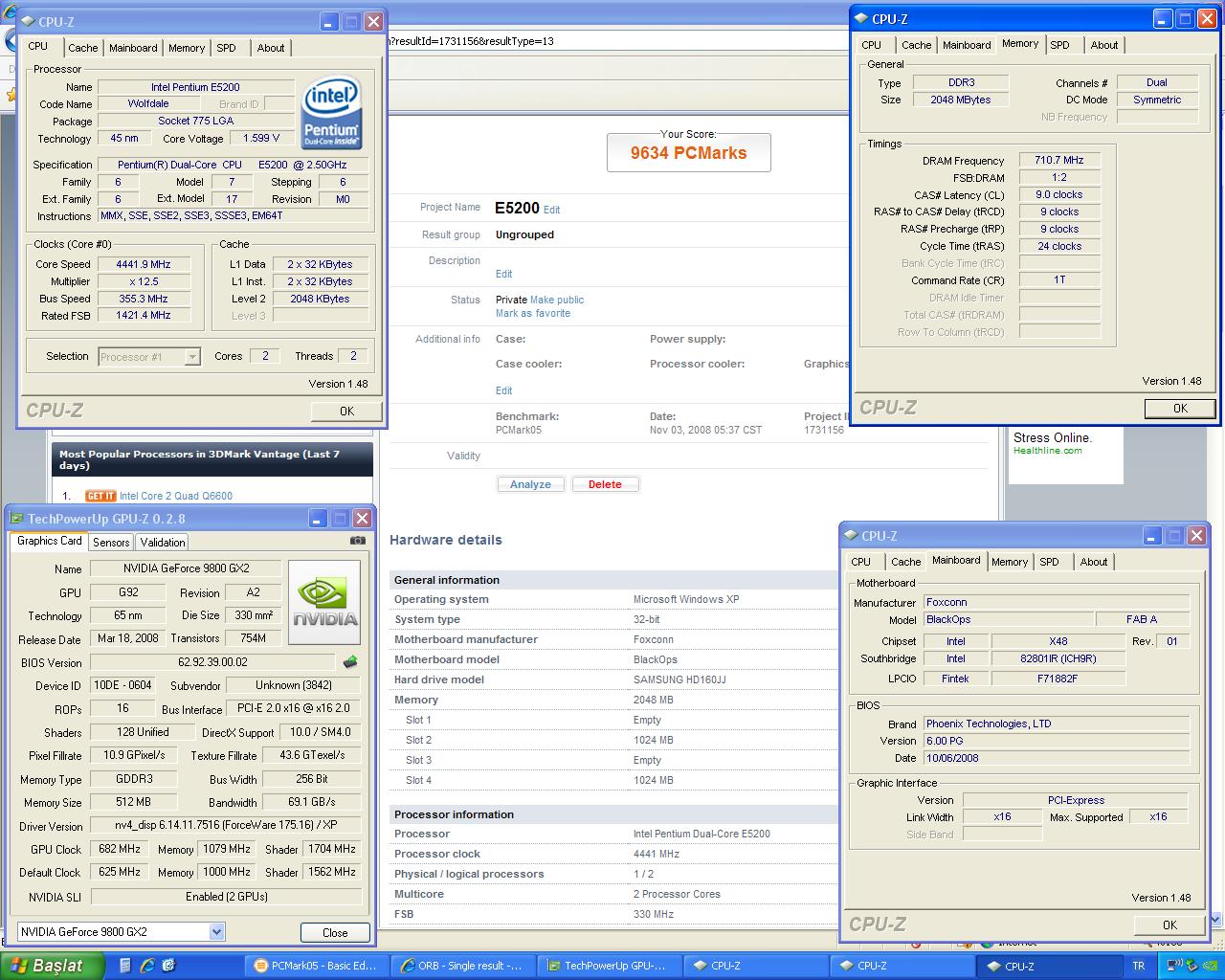1225x980 pixels.
Task: Switch to TechPowerUp GPU-Z taskbar button
Action: point(609,966)
